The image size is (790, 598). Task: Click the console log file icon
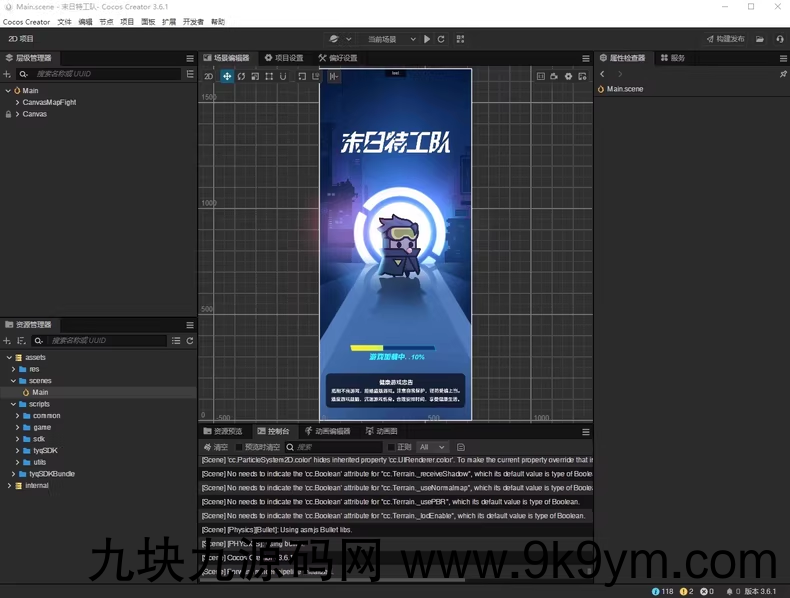point(460,447)
